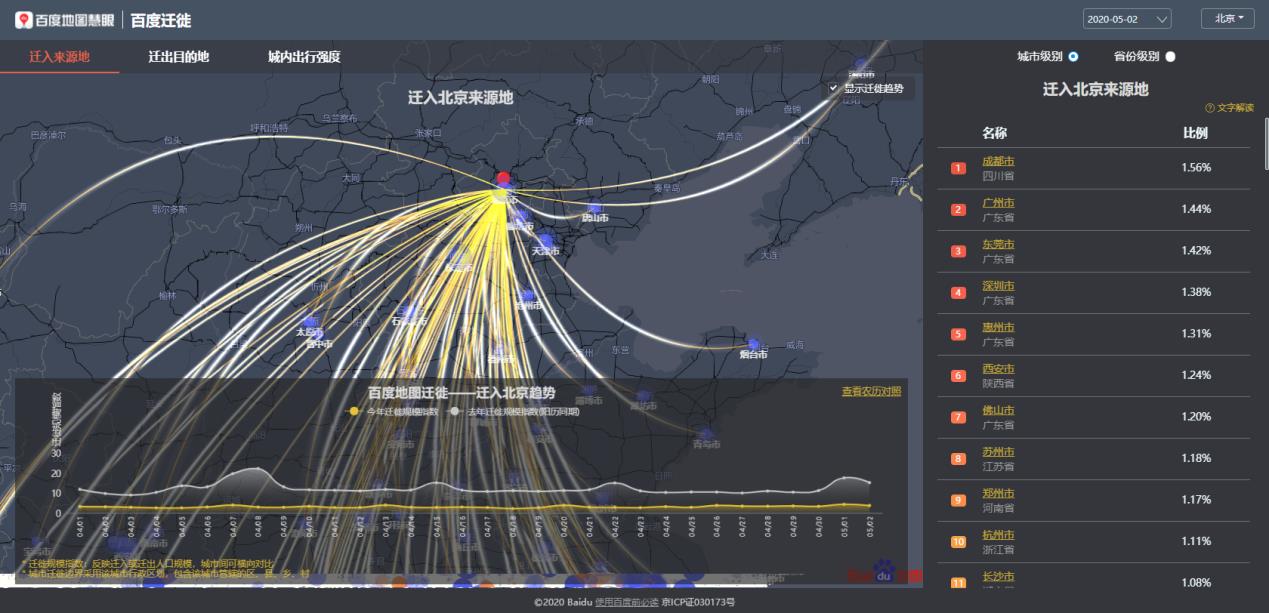Click the ranking list vertical scrollbar
Image resolution: width=1269 pixels, height=613 pixels.
(1266, 143)
